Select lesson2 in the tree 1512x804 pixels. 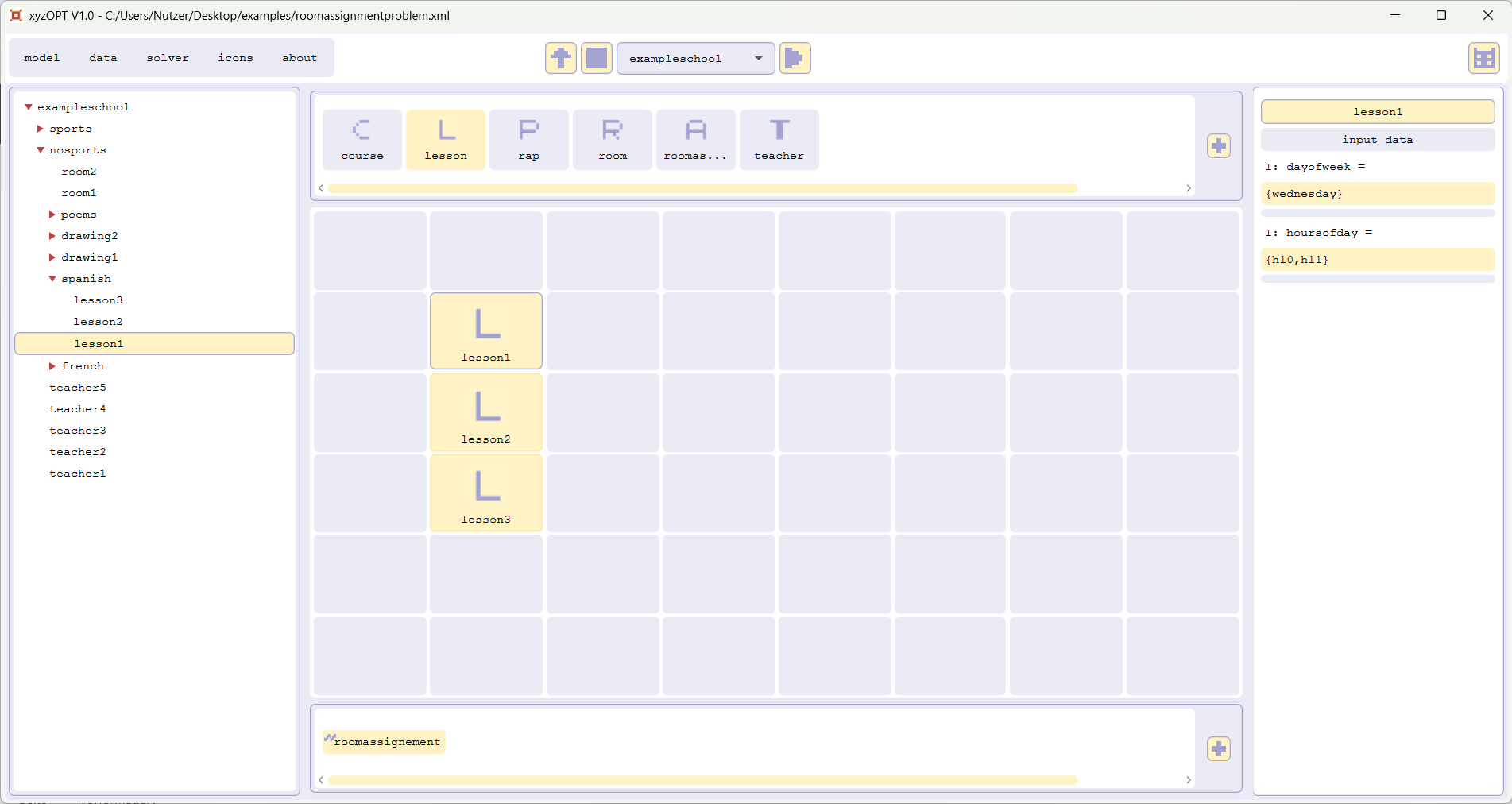tap(99, 322)
